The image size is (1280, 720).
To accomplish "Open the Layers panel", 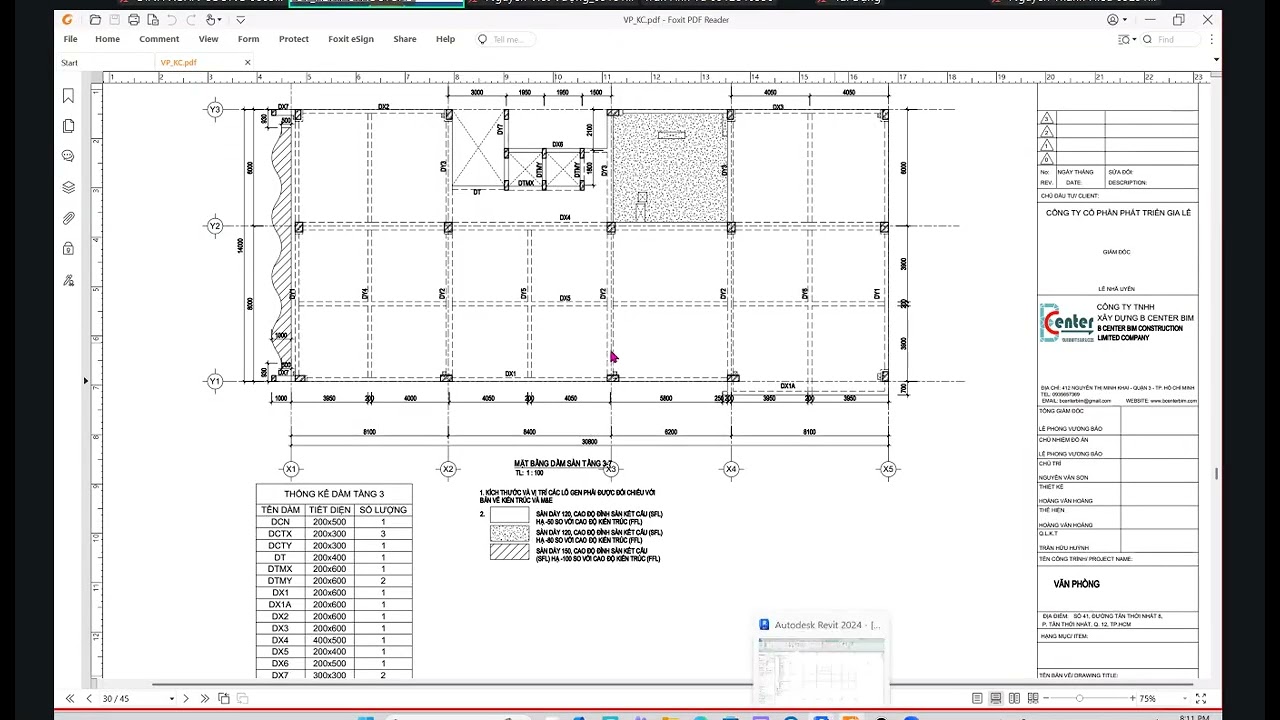I will (68, 187).
